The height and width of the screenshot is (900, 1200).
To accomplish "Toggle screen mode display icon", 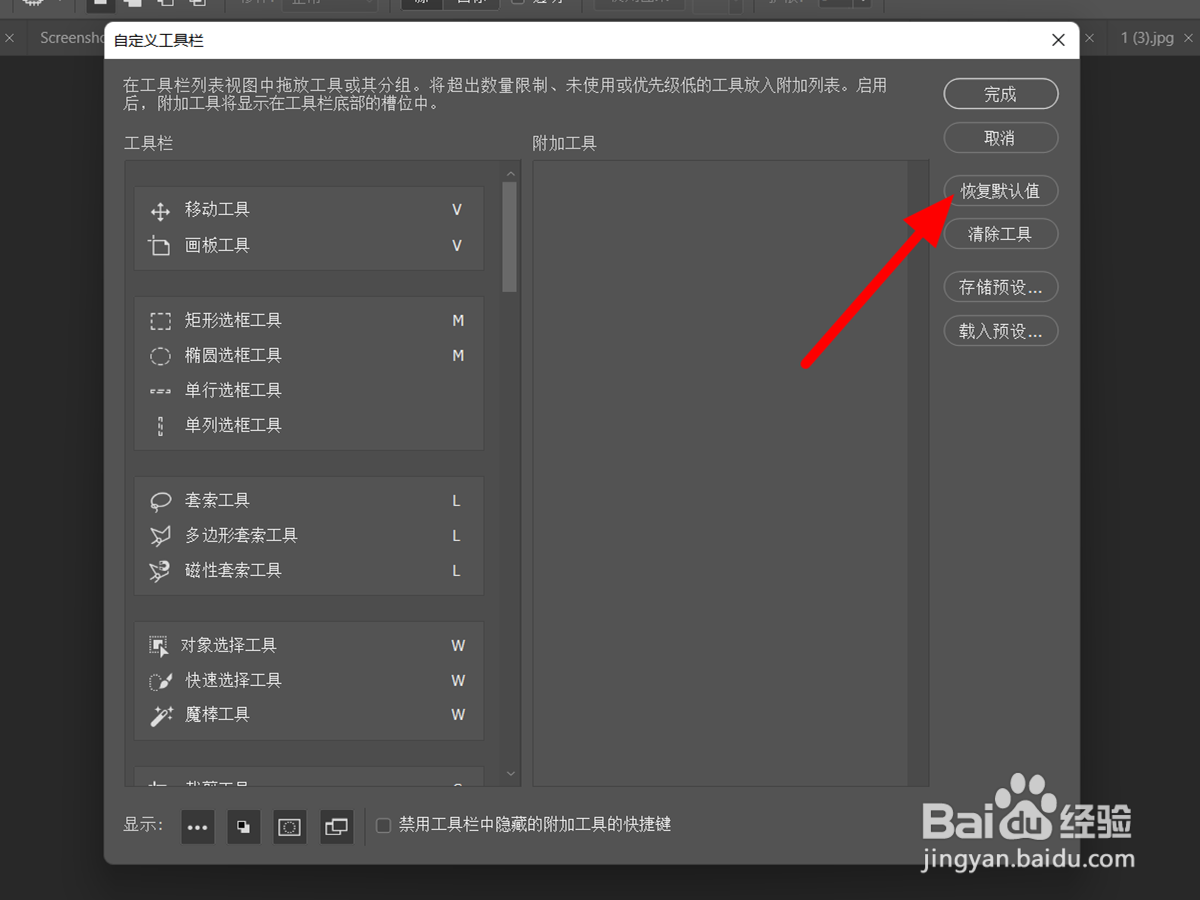I will pos(337,827).
